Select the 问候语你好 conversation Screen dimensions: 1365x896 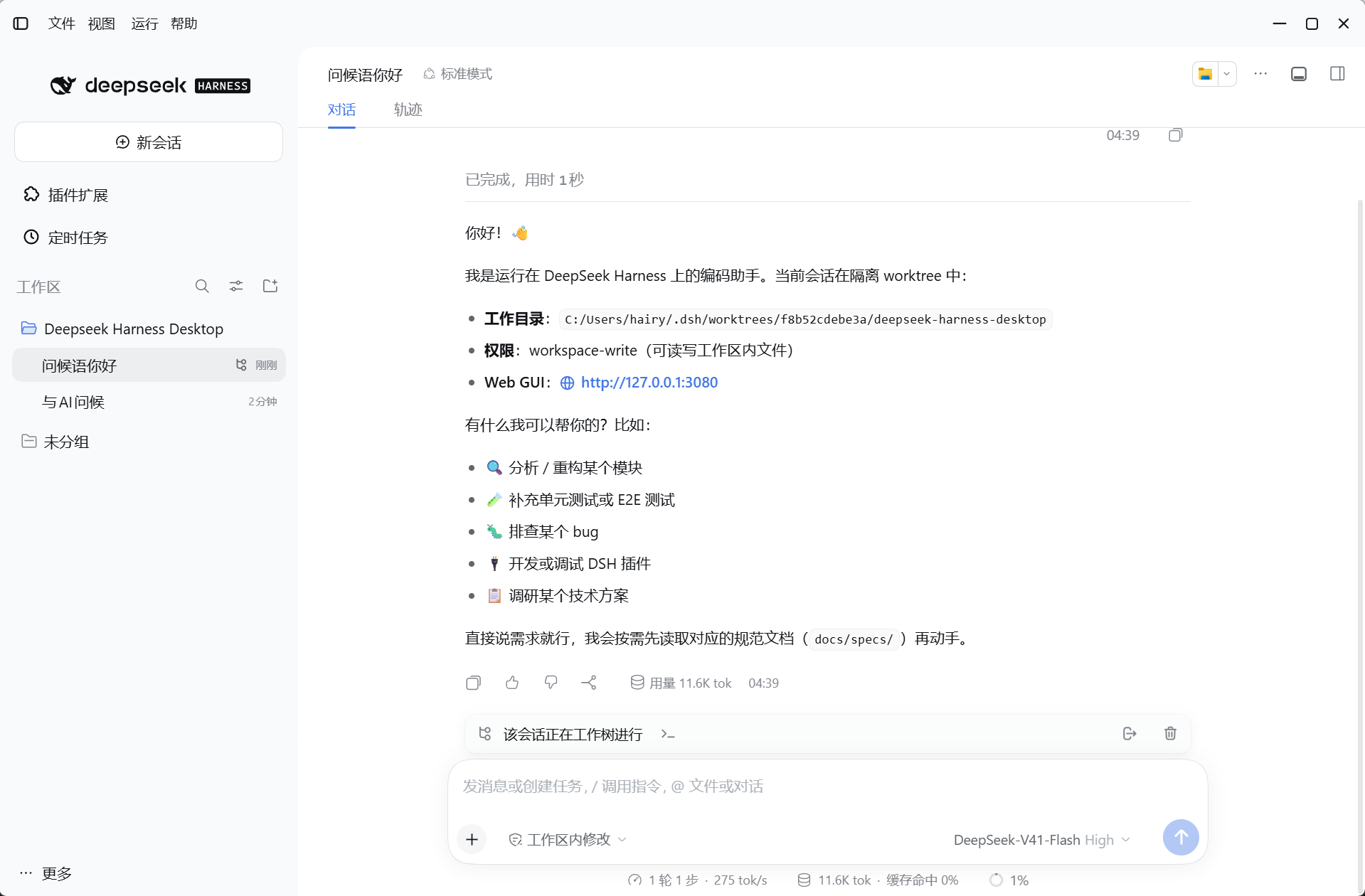(x=149, y=366)
